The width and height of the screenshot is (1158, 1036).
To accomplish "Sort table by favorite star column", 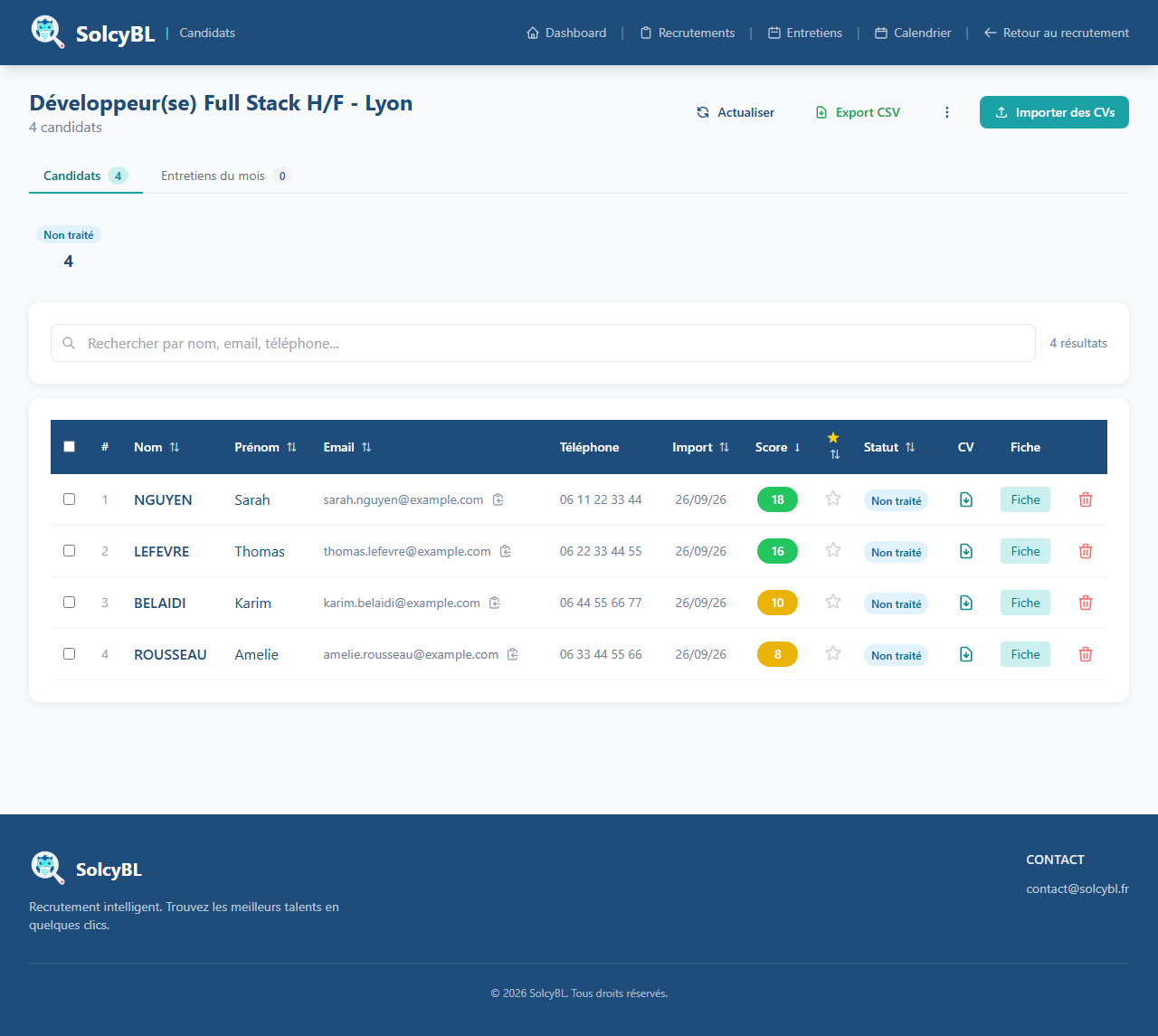I will point(834,446).
